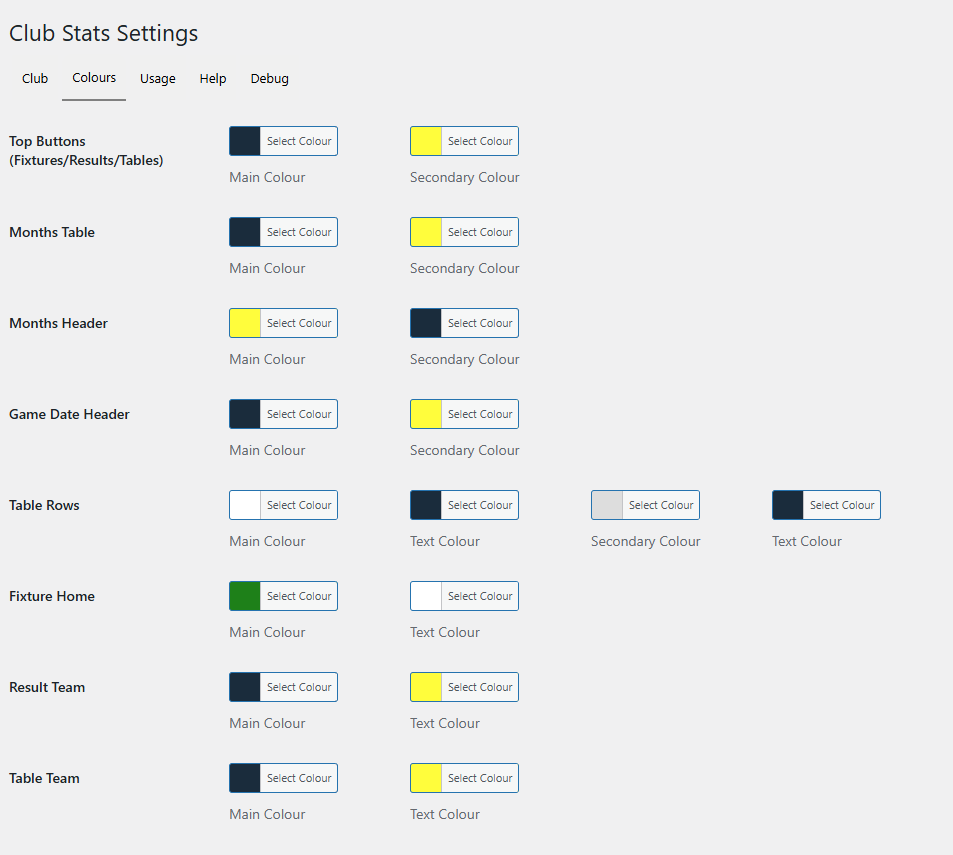Select the Colours tab

(x=94, y=78)
